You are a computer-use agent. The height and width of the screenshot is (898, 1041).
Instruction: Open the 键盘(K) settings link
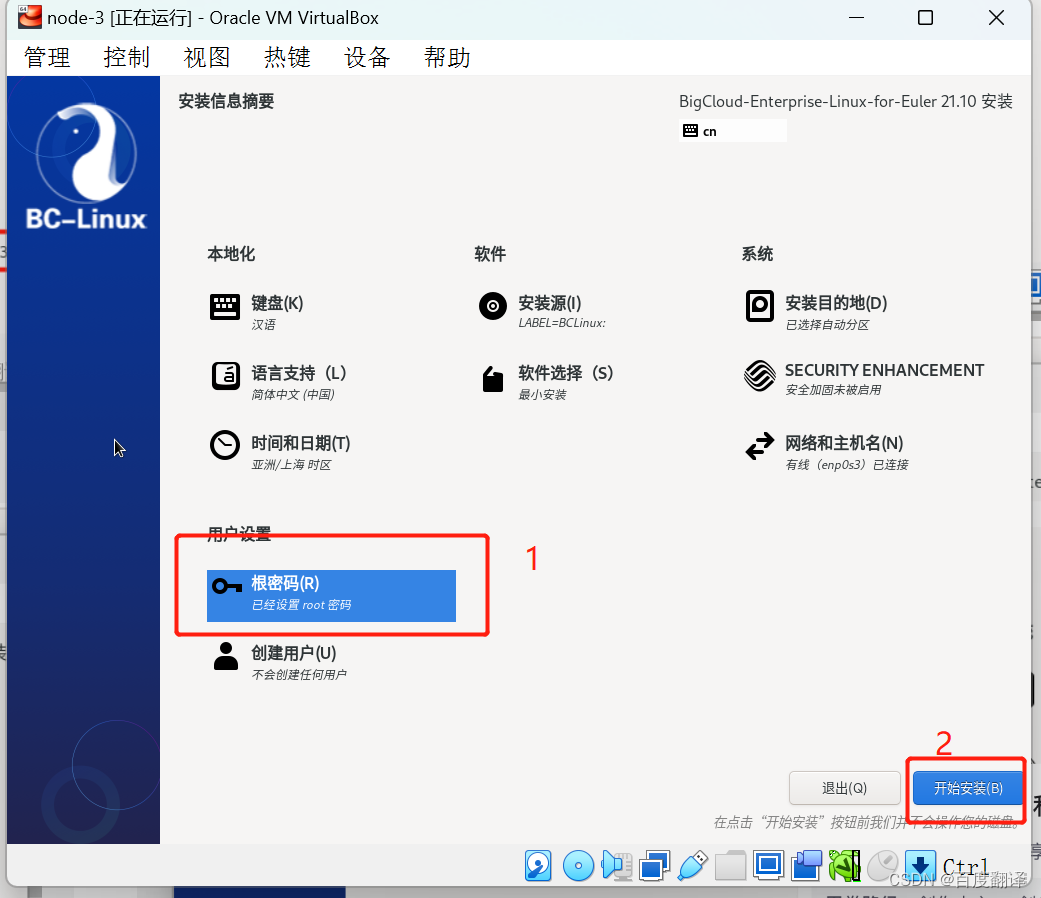coord(278,303)
